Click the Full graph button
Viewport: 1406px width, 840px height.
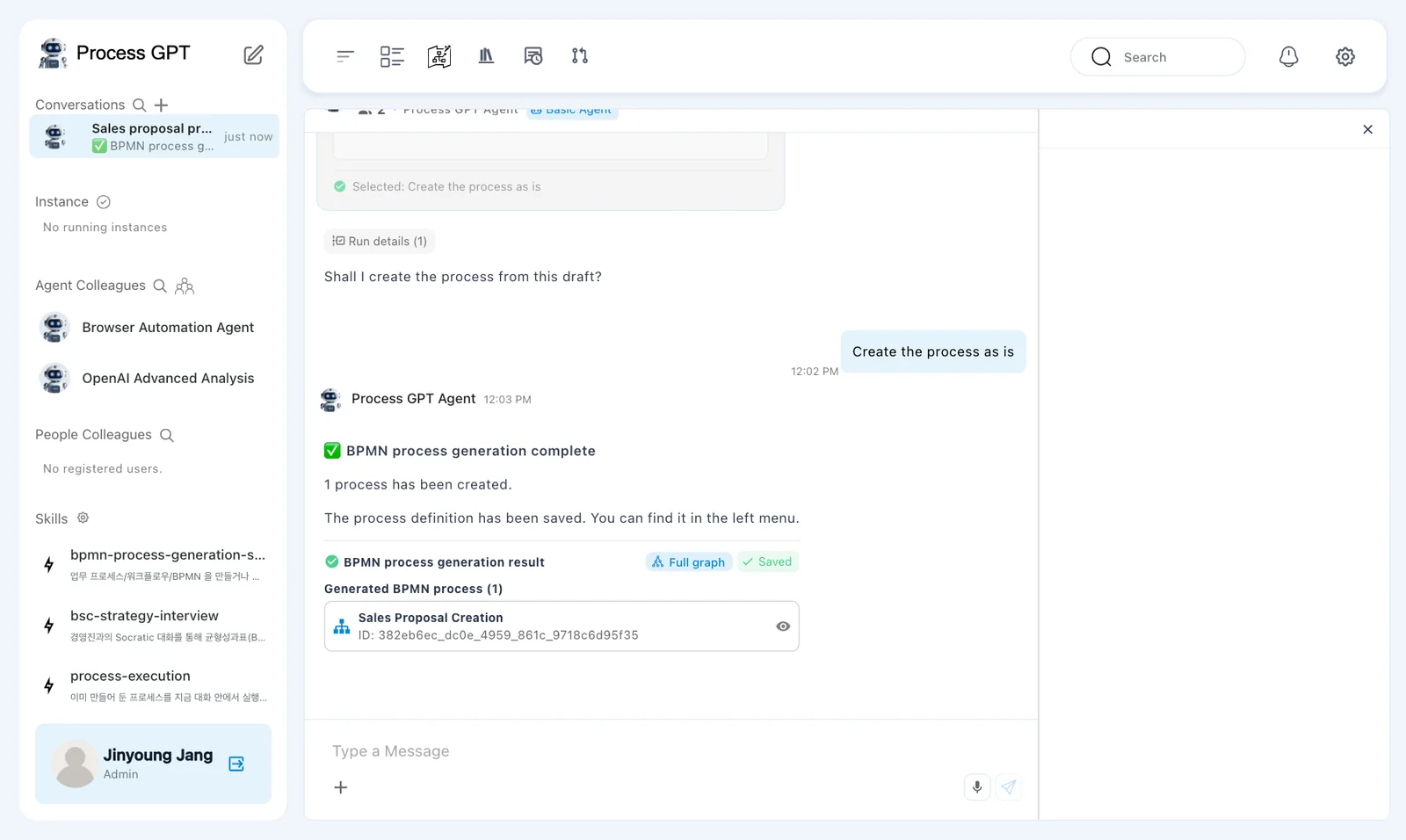pyautogui.click(x=689, y=562)
